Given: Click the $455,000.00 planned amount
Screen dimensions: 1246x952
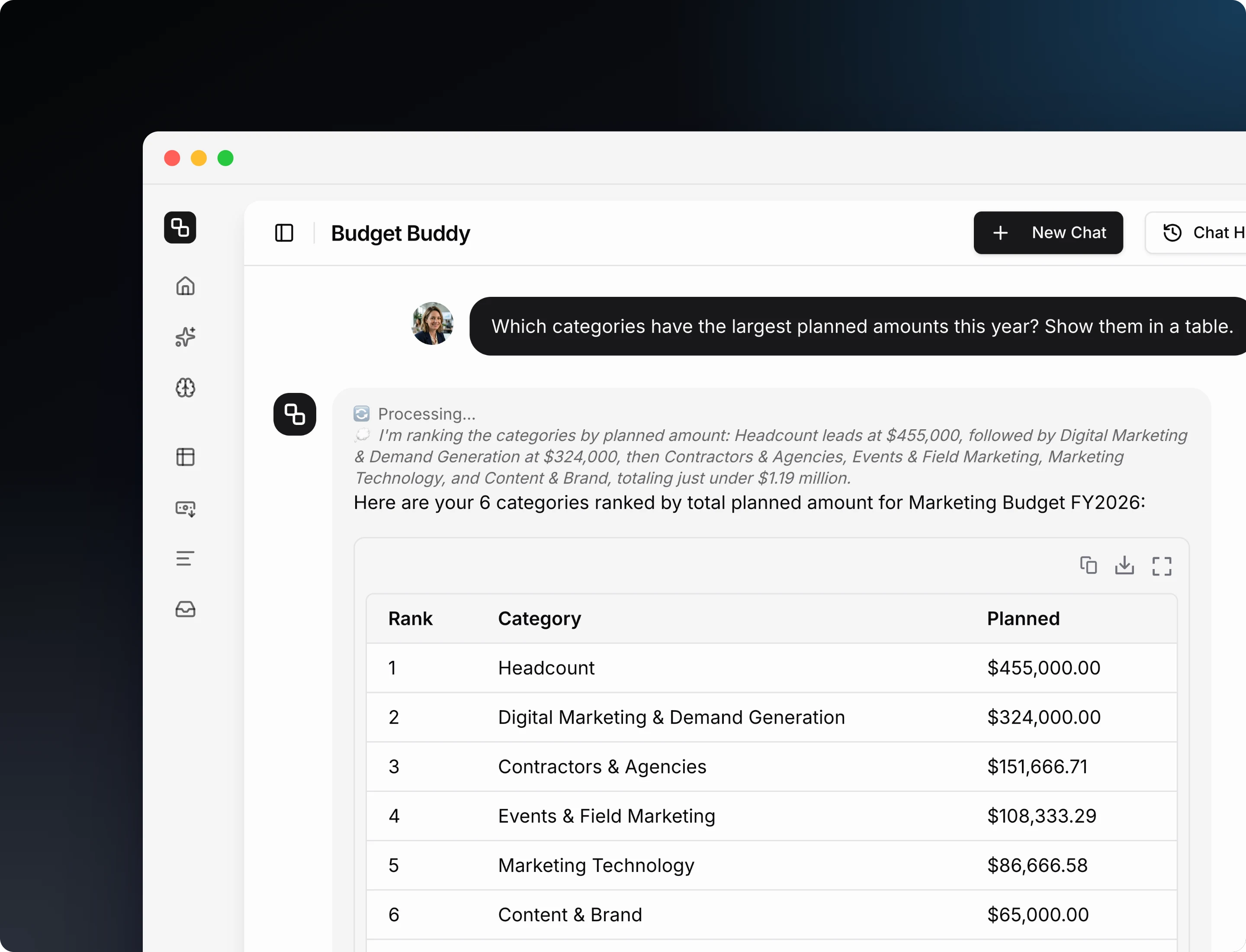Looking at the screenshot, I should click(1044, 668).
